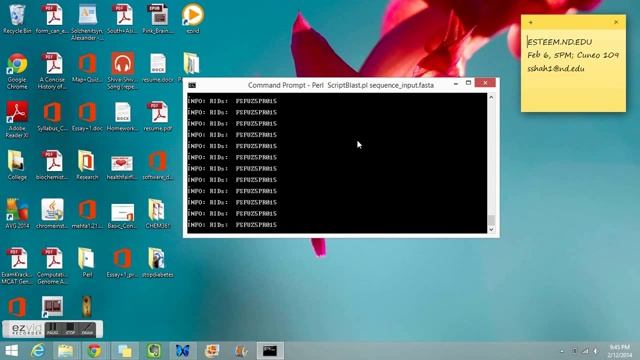Viewport: 640px width, 360px height.
Task: Open the ezvid shortcut on desktop
Action: [193, 19]
